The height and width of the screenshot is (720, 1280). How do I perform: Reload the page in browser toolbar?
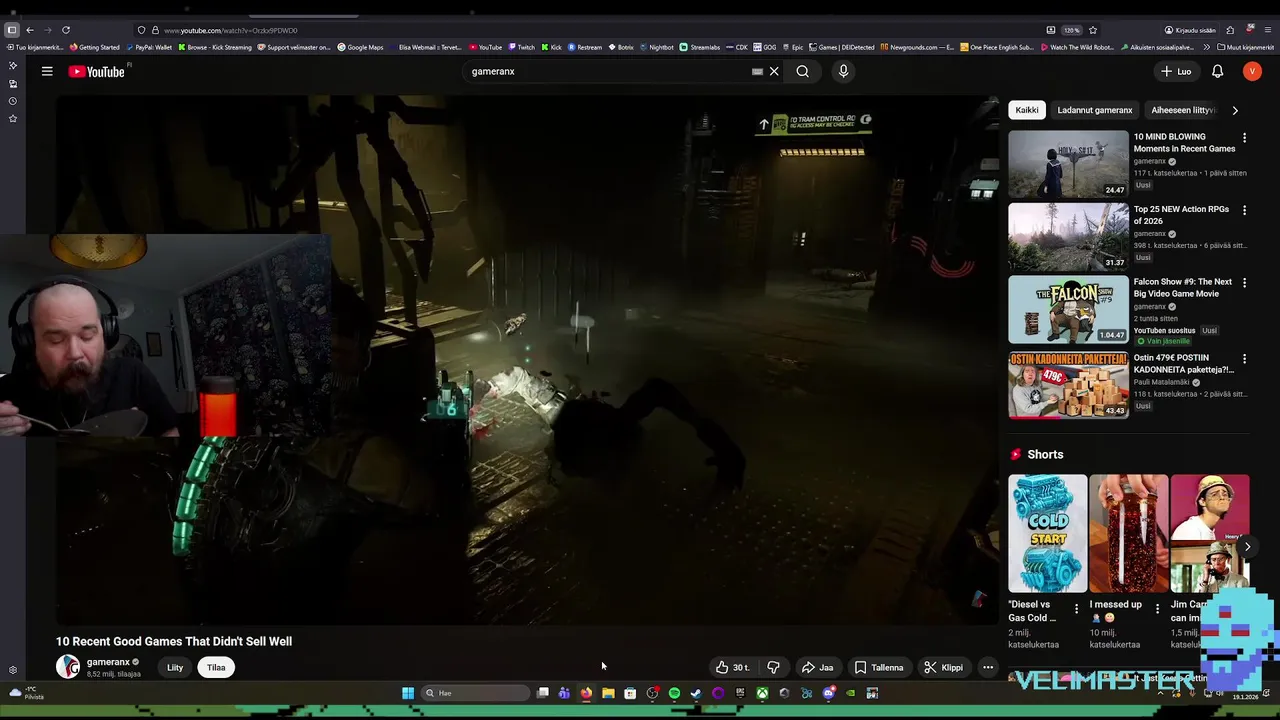66,30
